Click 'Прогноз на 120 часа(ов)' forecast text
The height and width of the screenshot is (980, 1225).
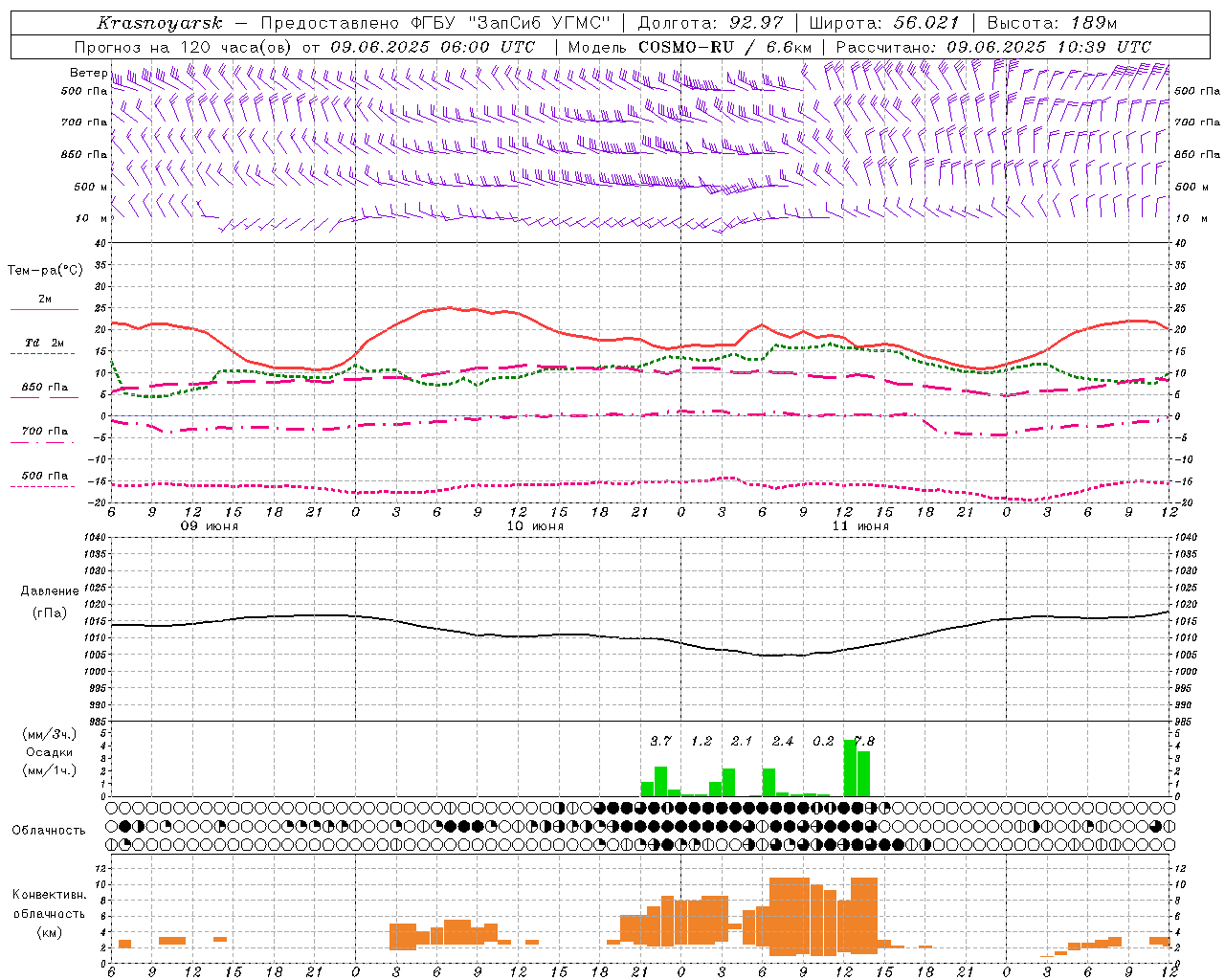tap(184, 47)
